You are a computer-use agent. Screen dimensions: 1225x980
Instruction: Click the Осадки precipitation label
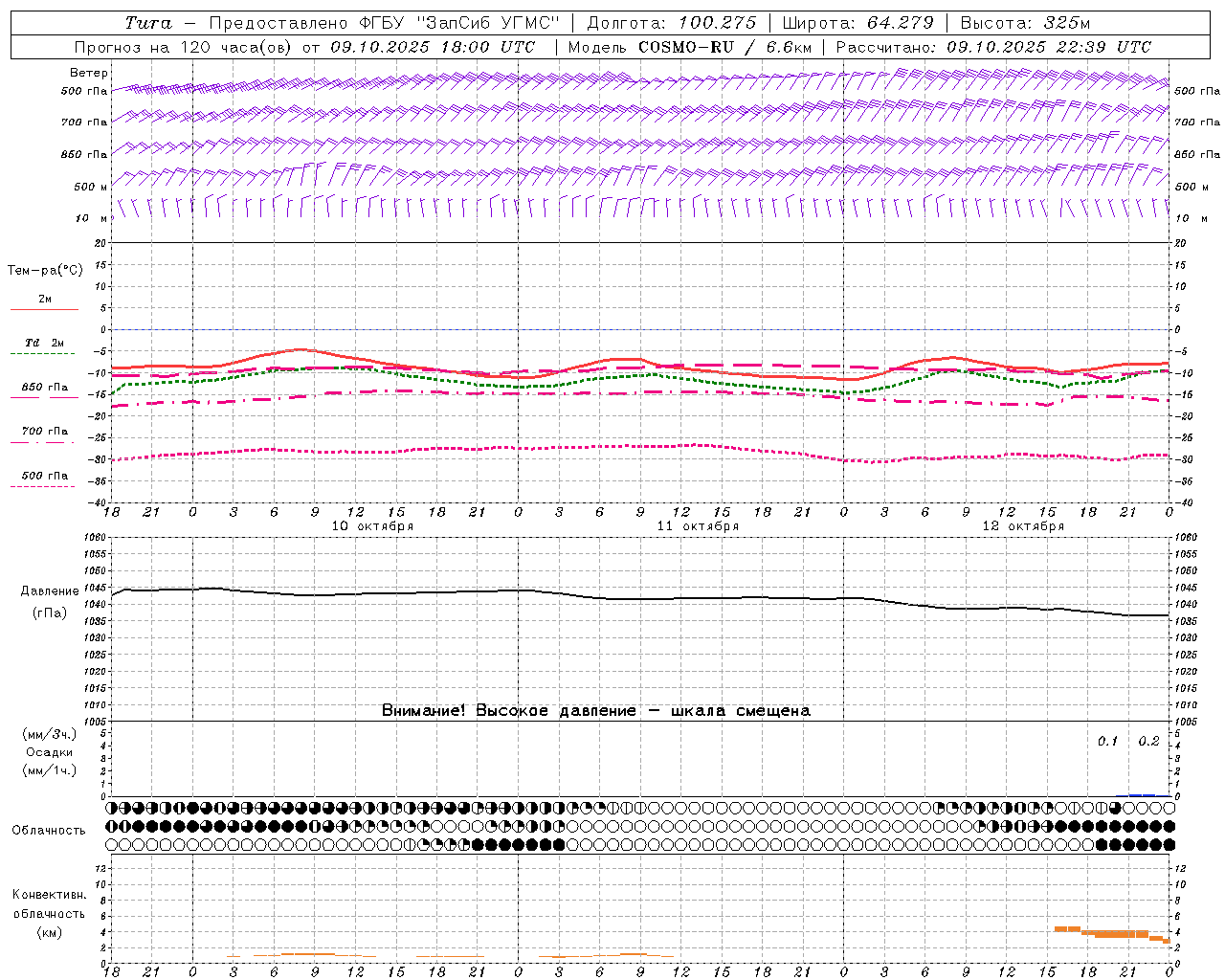point(49,752)
